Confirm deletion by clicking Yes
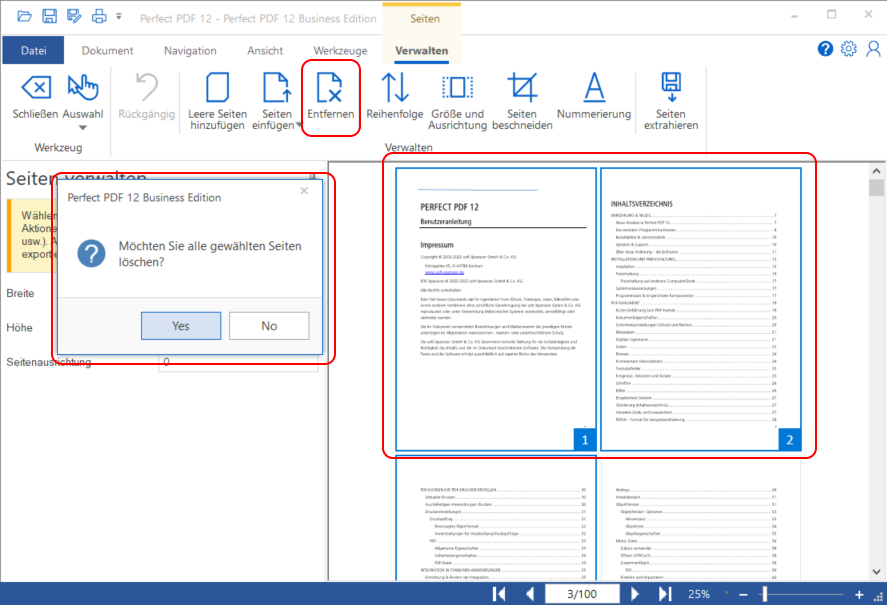The height and width of the screenshot is (605, 887). [x=180, y=325]
